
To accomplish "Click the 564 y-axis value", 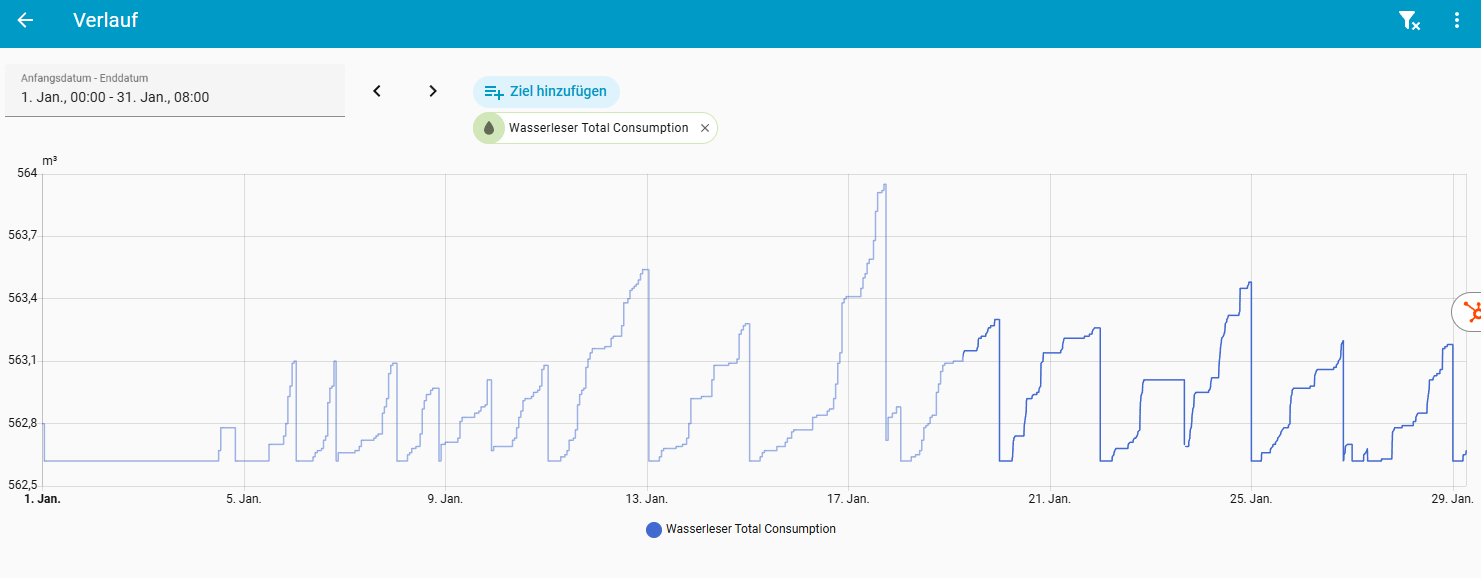I will 27,173.
